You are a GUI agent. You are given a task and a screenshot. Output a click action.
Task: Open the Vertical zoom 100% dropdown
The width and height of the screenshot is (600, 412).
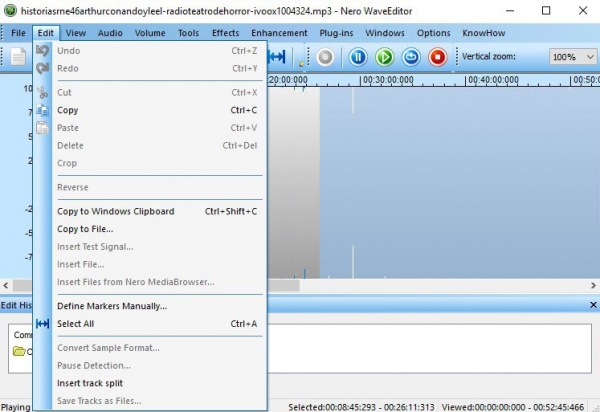click(576, 57)
